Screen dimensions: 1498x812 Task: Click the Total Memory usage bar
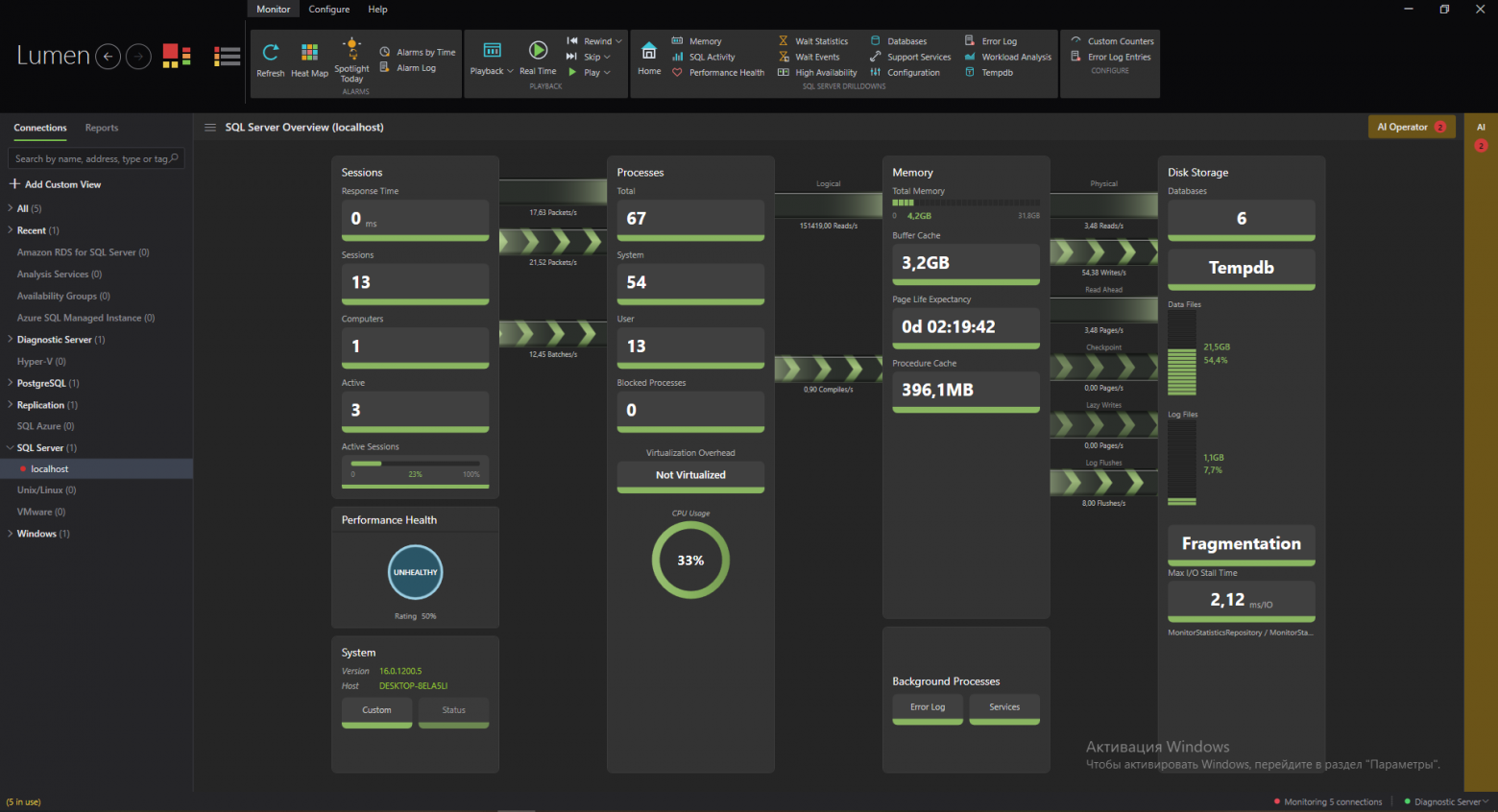(966, 203)
